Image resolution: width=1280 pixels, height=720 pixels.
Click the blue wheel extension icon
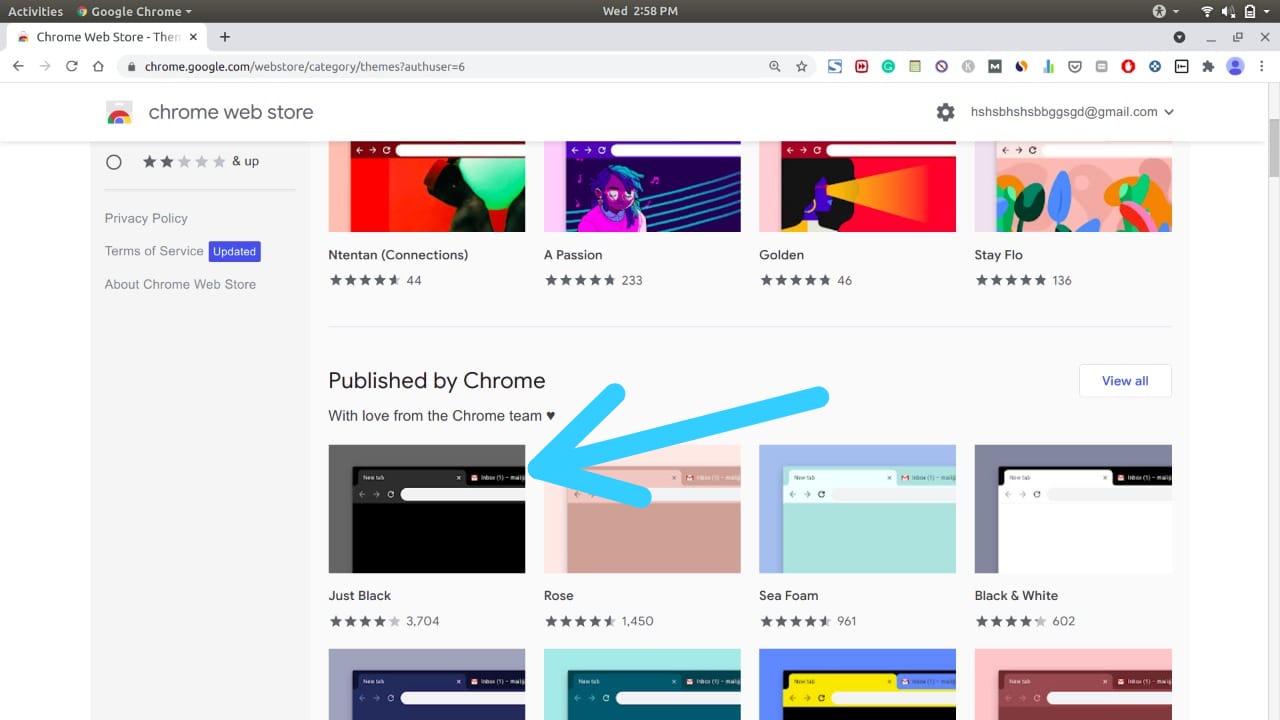[x=1155, y=66]
